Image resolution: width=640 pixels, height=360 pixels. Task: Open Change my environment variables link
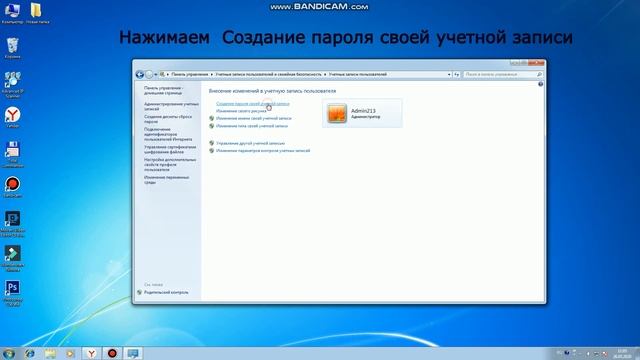tap(166, 180)
